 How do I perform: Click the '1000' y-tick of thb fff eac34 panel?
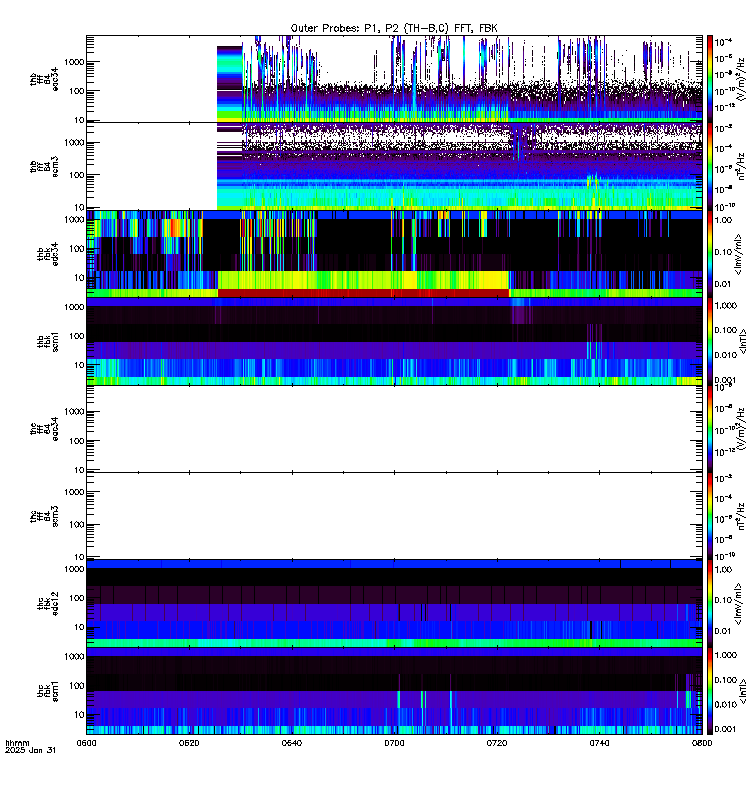click(x=74, y=62)
